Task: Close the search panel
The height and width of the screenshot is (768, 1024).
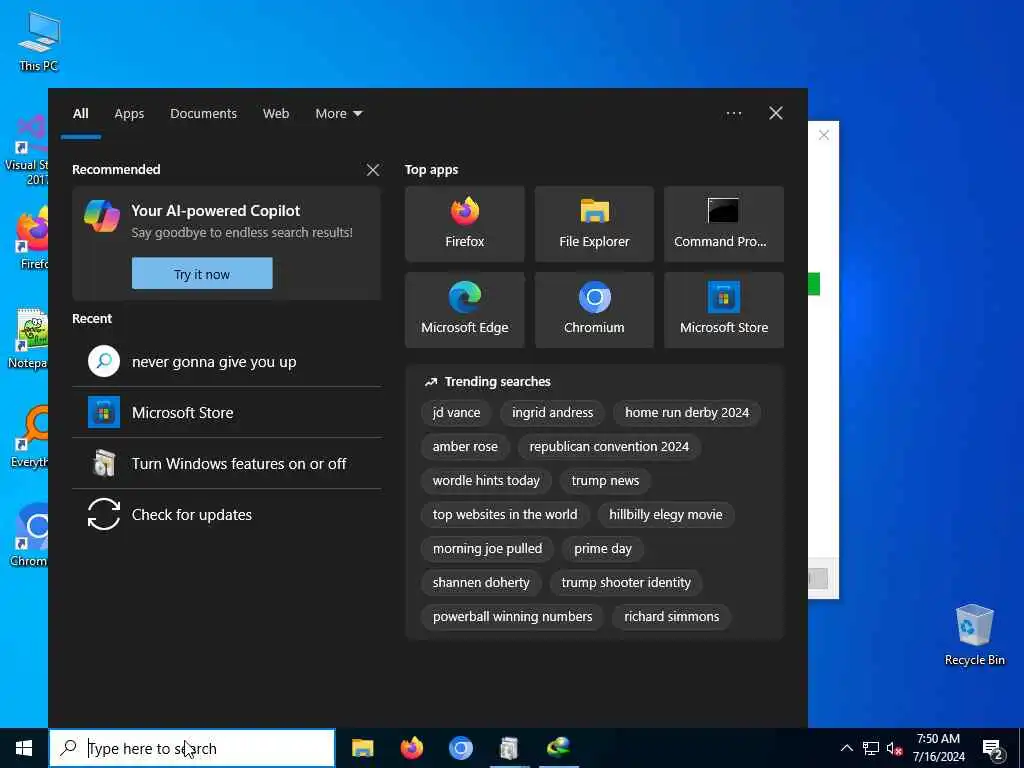Action: pyautogui.click(x=776, y=114)
